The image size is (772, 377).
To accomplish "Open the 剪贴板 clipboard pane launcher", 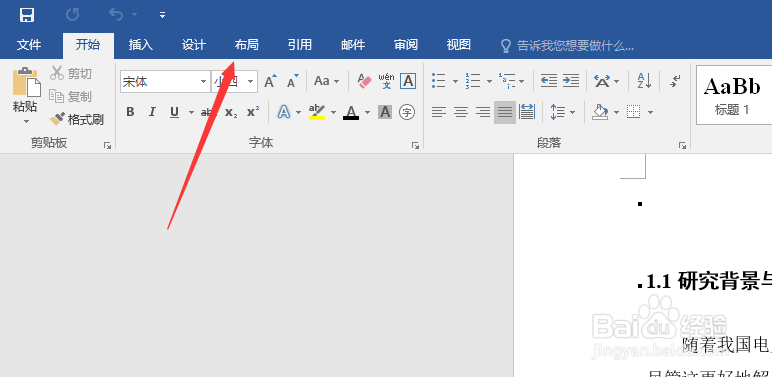I will click(x=107, y=146).
